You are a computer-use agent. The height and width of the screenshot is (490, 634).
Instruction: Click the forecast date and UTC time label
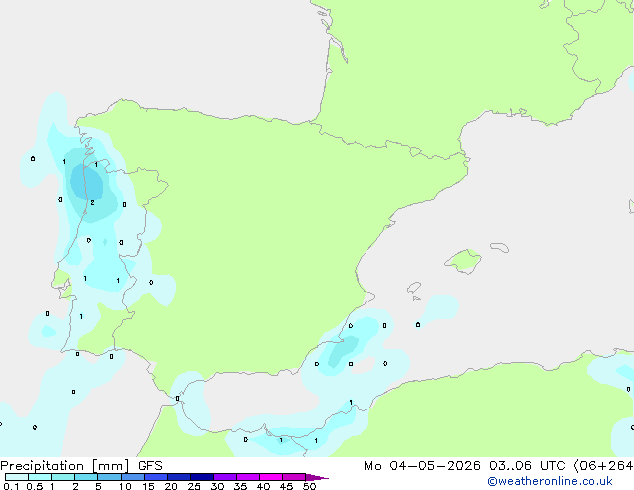tap(499, 466)
